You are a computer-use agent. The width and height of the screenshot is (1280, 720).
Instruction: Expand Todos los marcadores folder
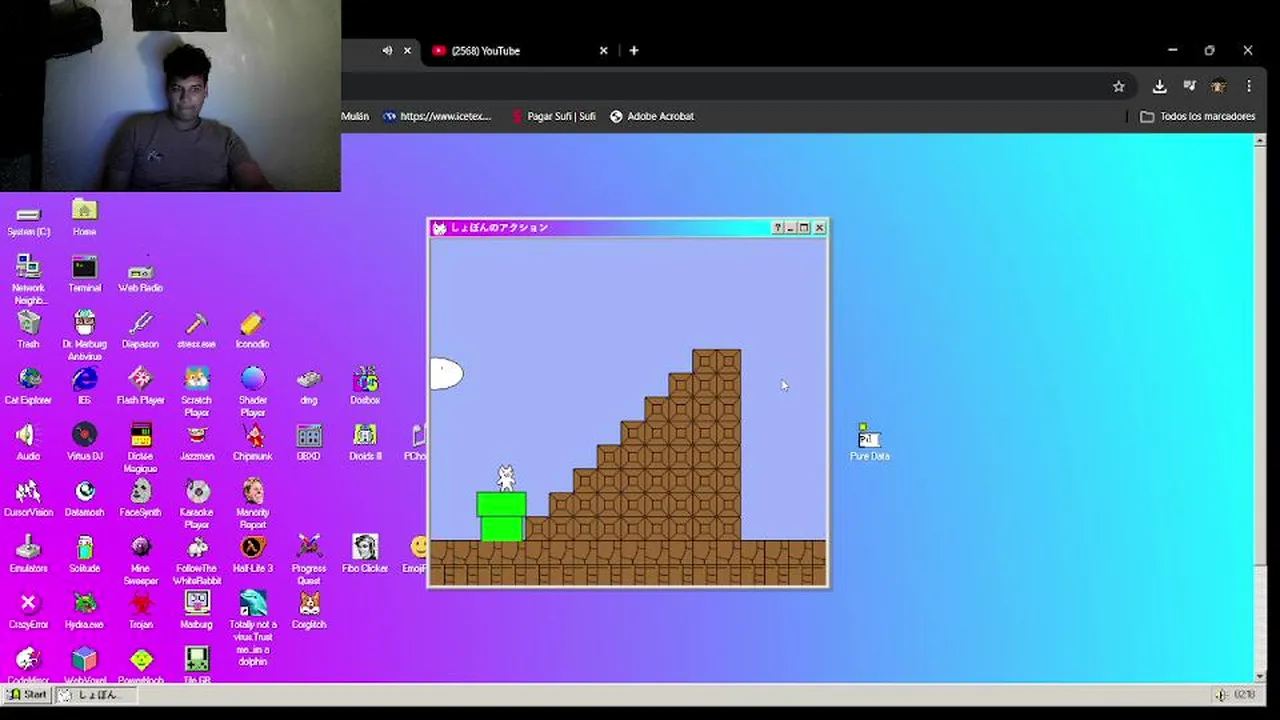tap(1198, 116)
